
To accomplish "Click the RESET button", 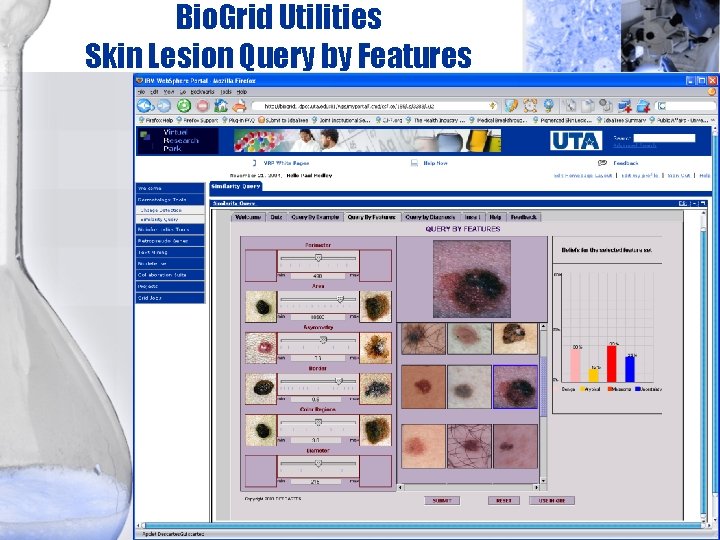I will tap(504, 501).
